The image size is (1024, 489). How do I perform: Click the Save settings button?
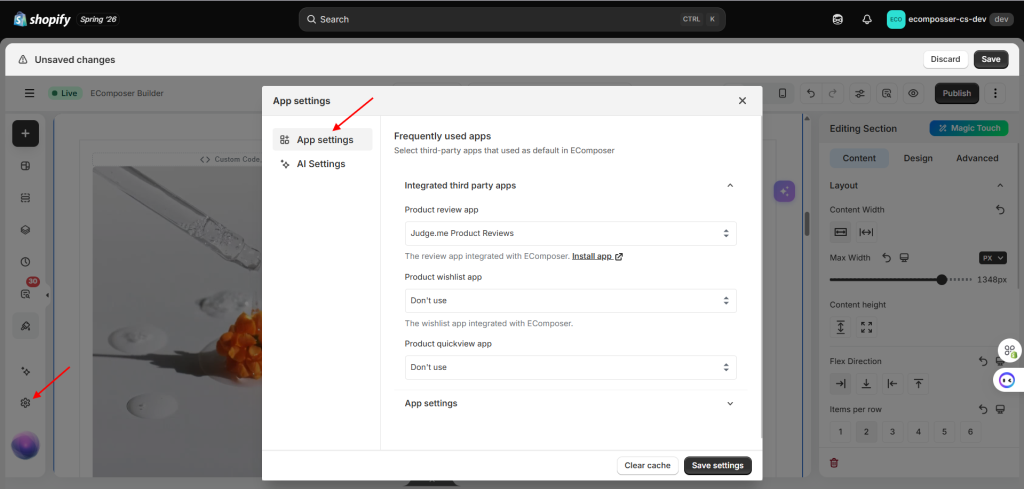click(718, 465)
